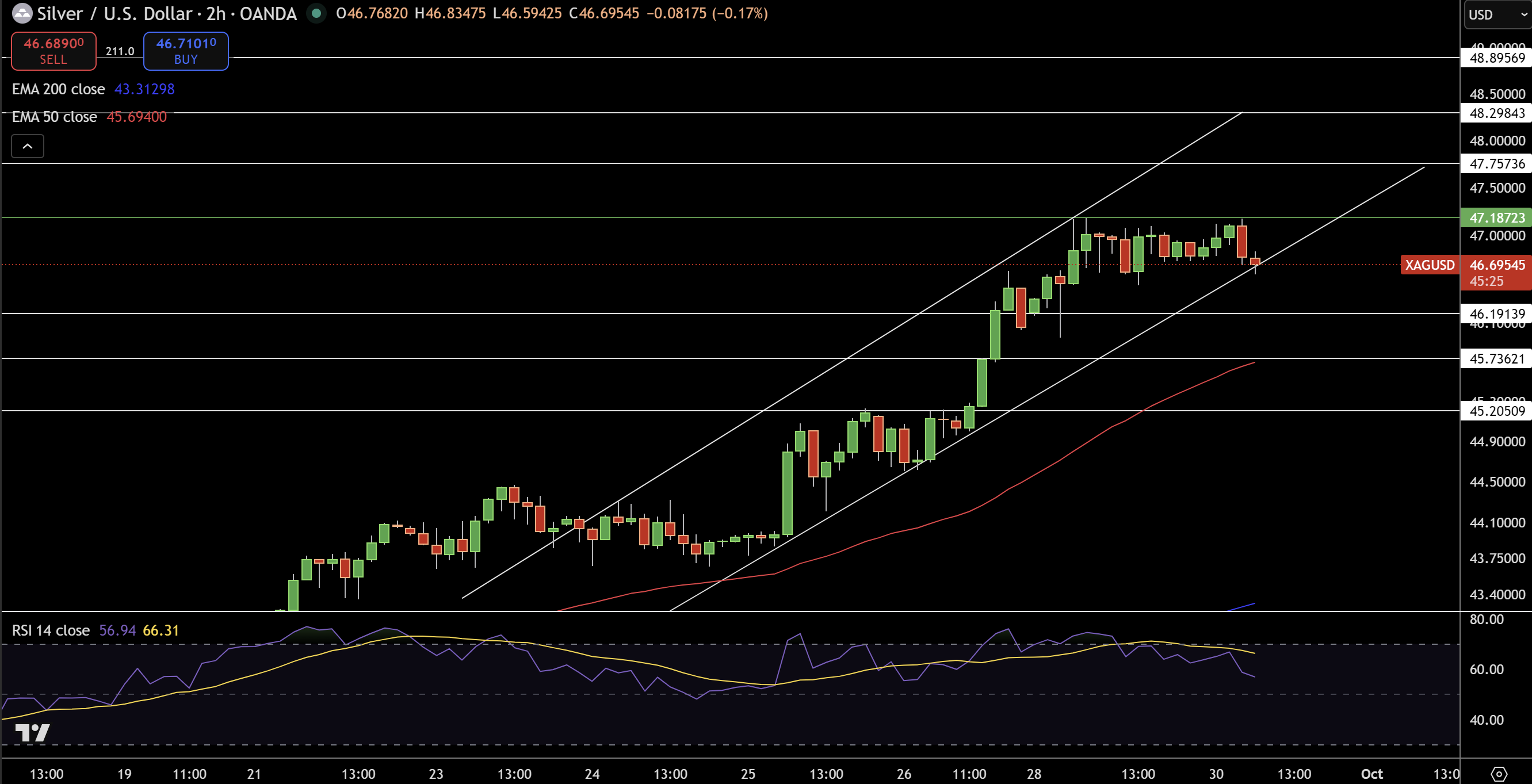Open the USD currency dropdown

1496,14
